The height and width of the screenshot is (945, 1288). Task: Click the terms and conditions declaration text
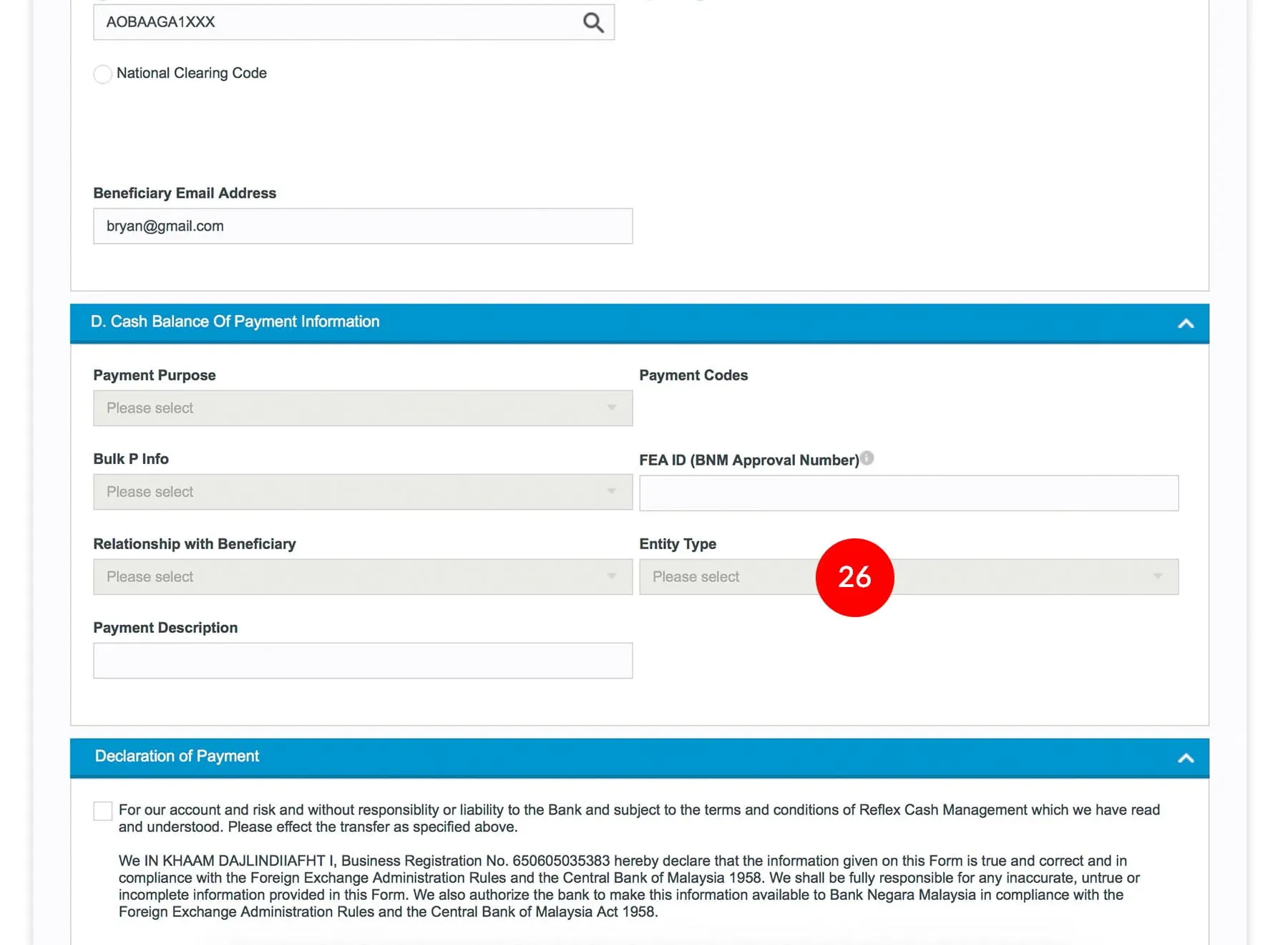click(x=638, y=818)
